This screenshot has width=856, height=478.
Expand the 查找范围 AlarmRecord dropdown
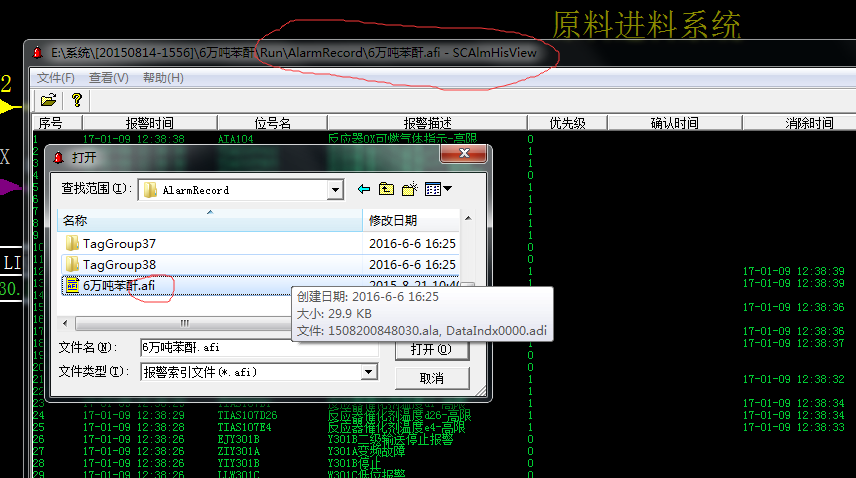point(334,190)
